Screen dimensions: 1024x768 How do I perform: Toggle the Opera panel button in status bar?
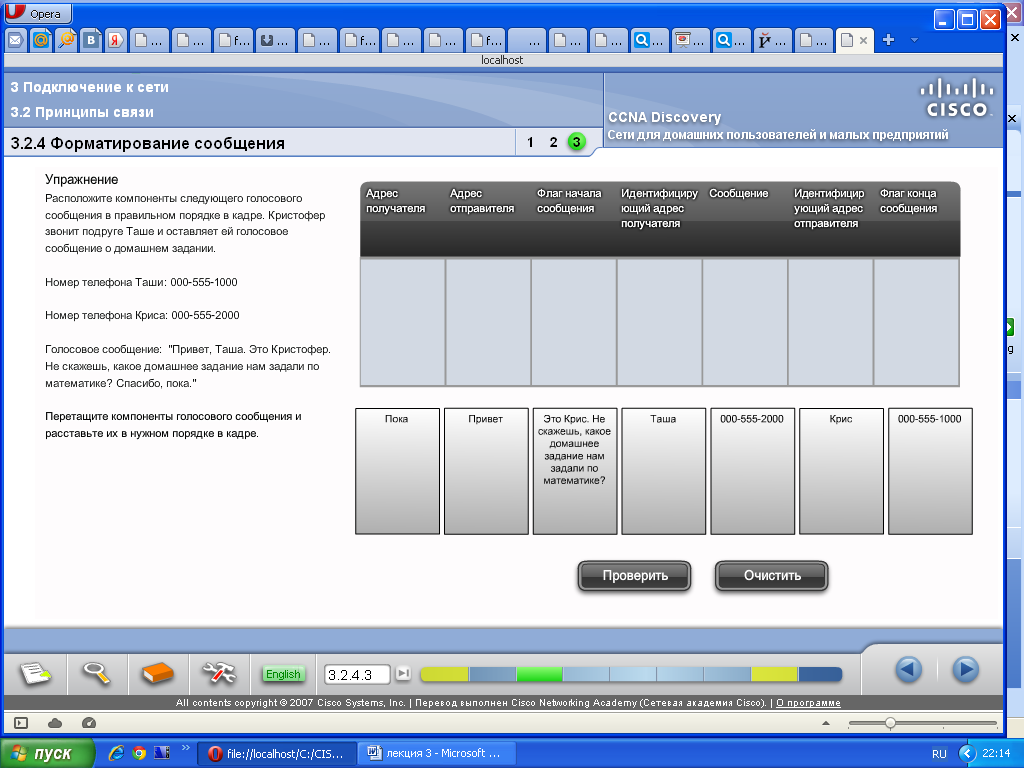coord(21,723)
